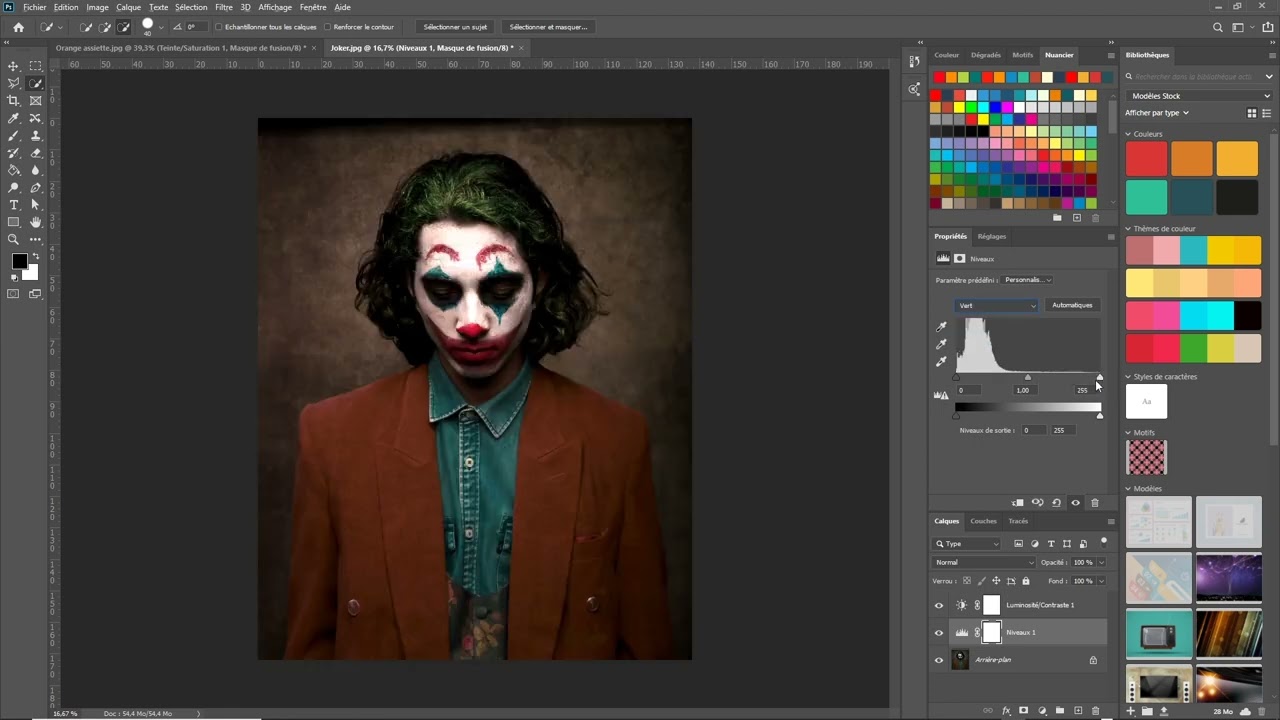Open the Fenêtre menu

point(313,7)
